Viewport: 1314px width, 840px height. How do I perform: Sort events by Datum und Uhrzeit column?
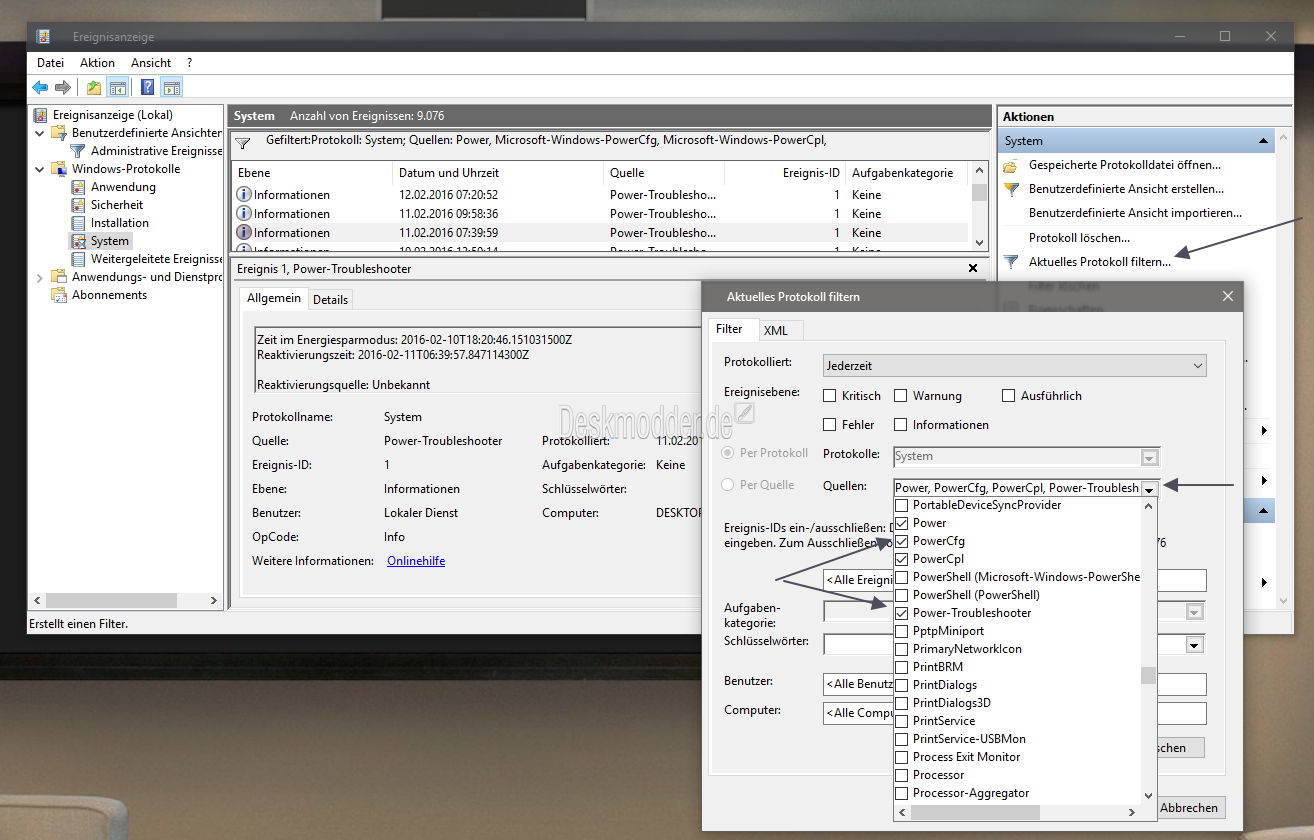[x=497, y=173]
